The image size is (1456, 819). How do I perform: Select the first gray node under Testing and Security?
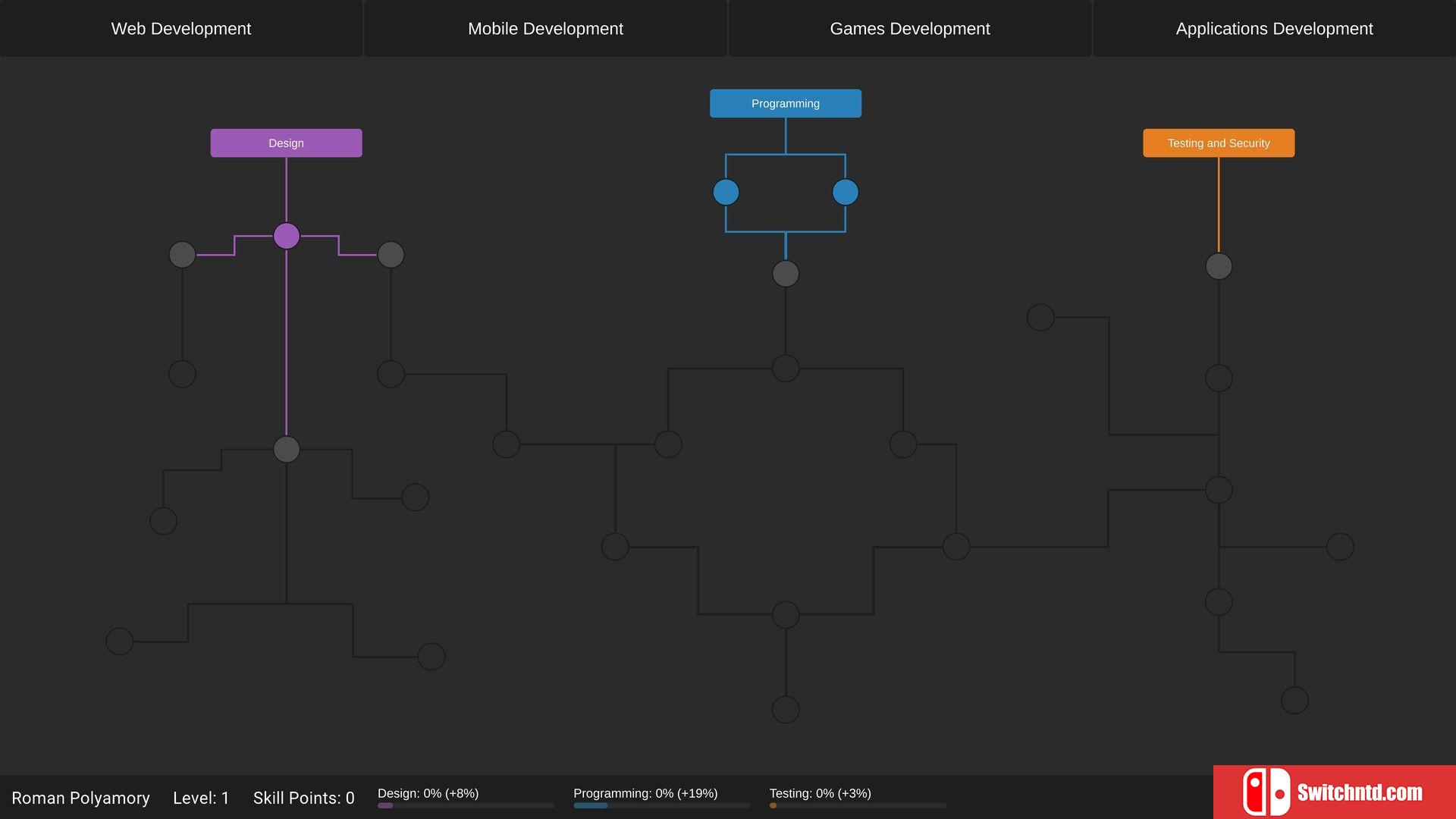1219,266
